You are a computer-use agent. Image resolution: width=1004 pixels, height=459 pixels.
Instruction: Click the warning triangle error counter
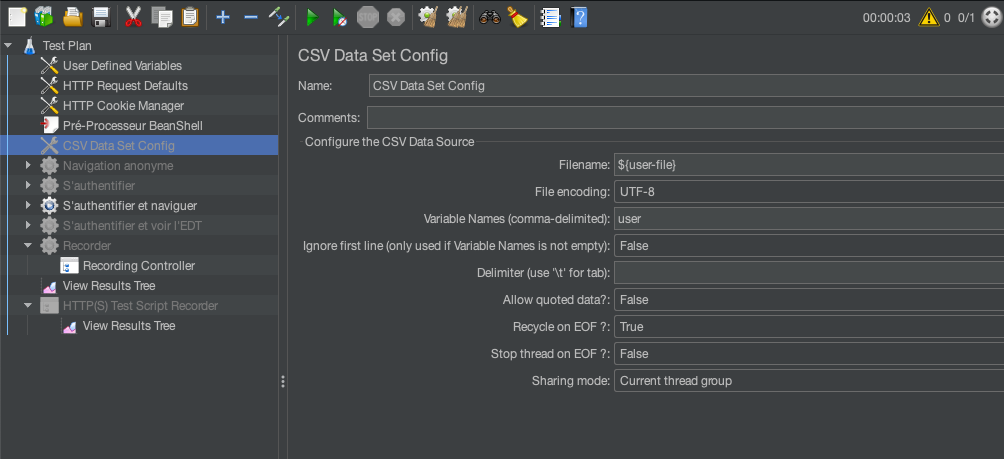(929, 17)
